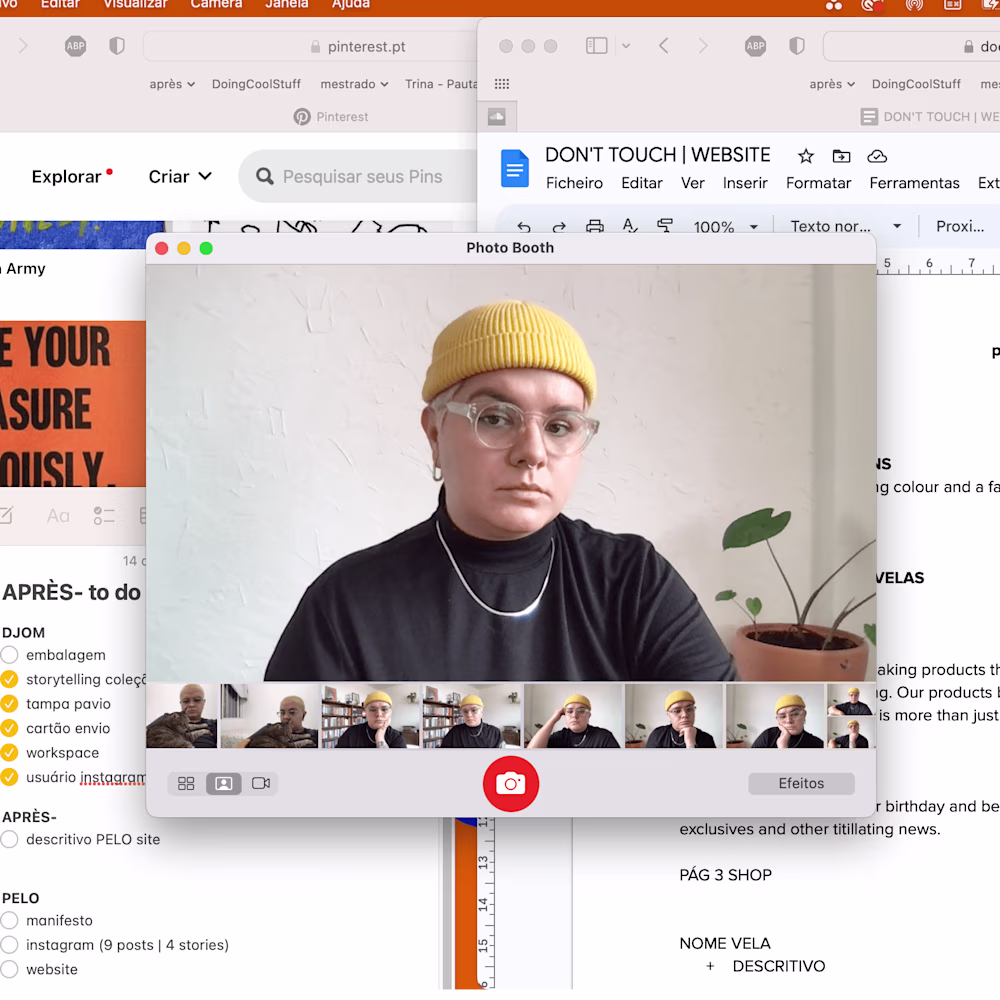This screenshot has height=1000, width=1000.
Task: Open Trina - Pauta bookmark
Action: click(x=441, y=84)
